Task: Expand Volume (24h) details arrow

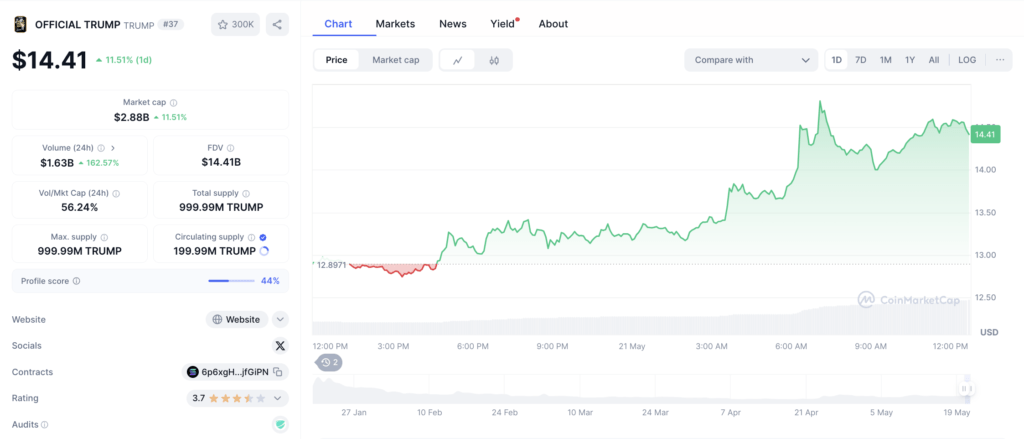Action: coord(113,148)
